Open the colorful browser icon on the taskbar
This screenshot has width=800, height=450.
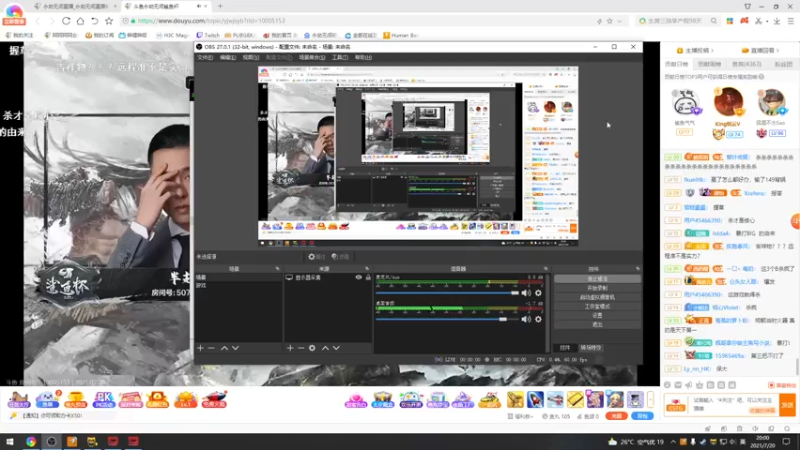click(x=31, y=441)
